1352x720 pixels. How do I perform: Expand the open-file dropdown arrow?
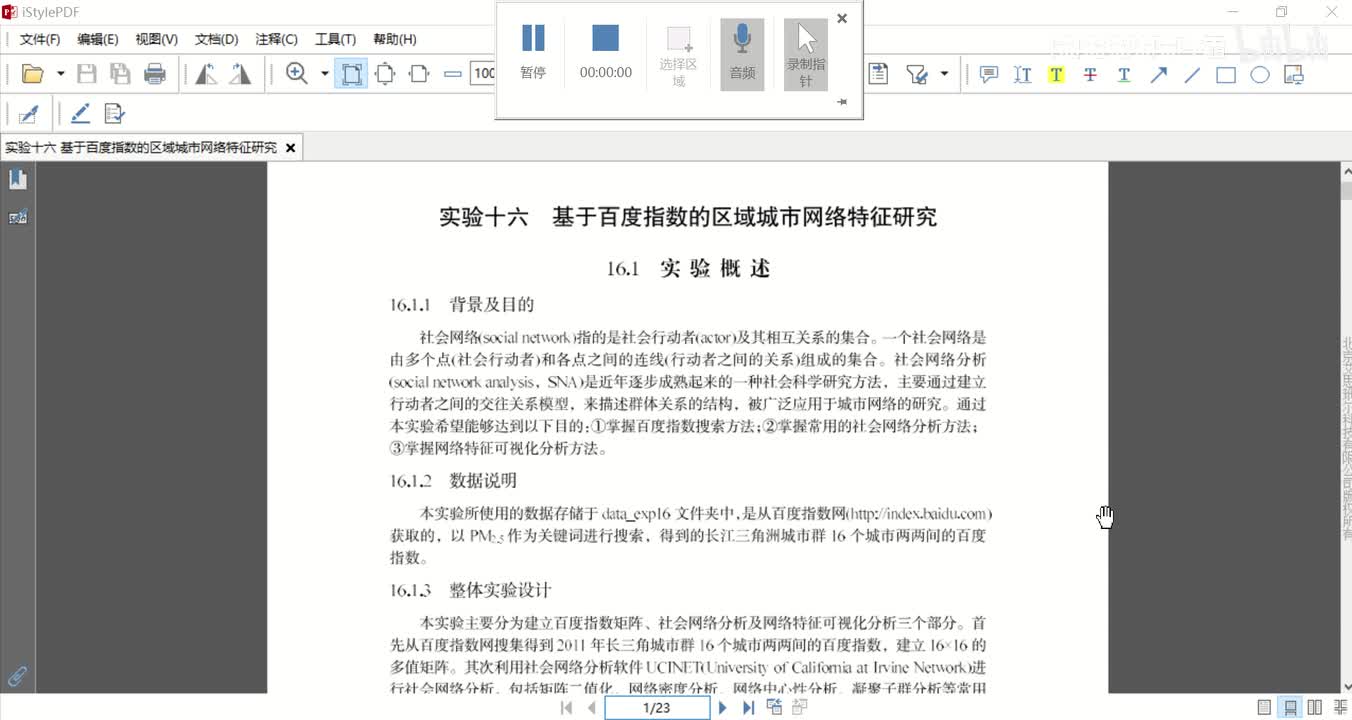coord(60,74)
